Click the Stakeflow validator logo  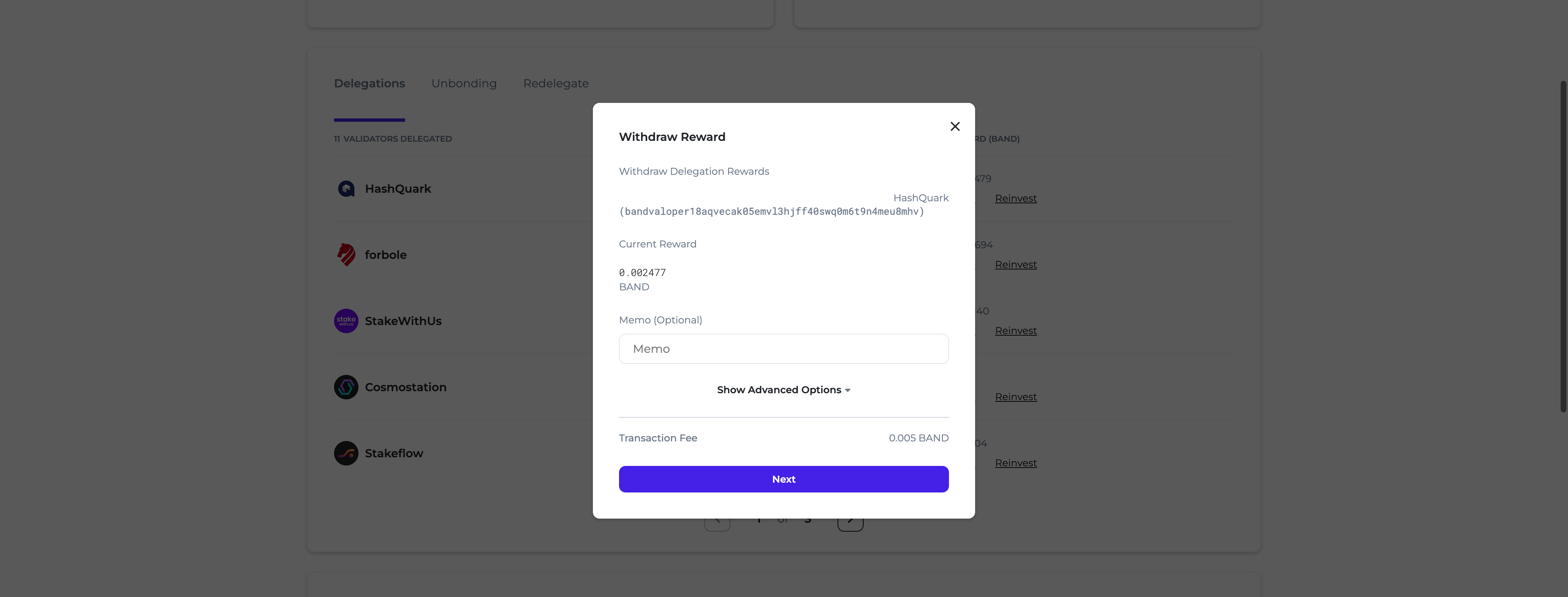click(x=346, y=453)
